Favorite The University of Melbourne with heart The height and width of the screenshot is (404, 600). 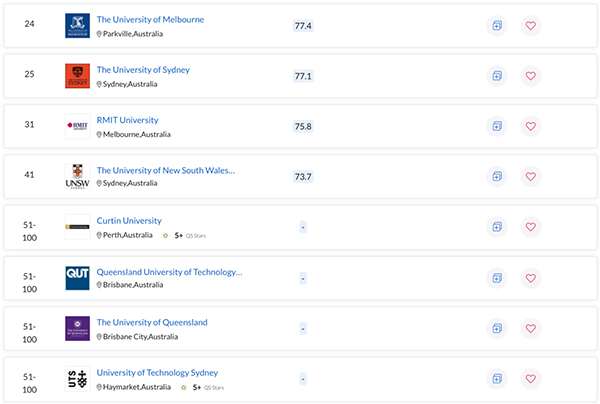point(531,26)
